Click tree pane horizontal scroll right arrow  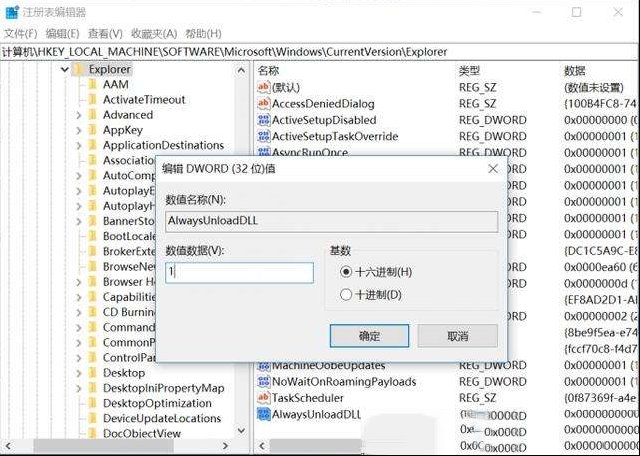(225, 446)
